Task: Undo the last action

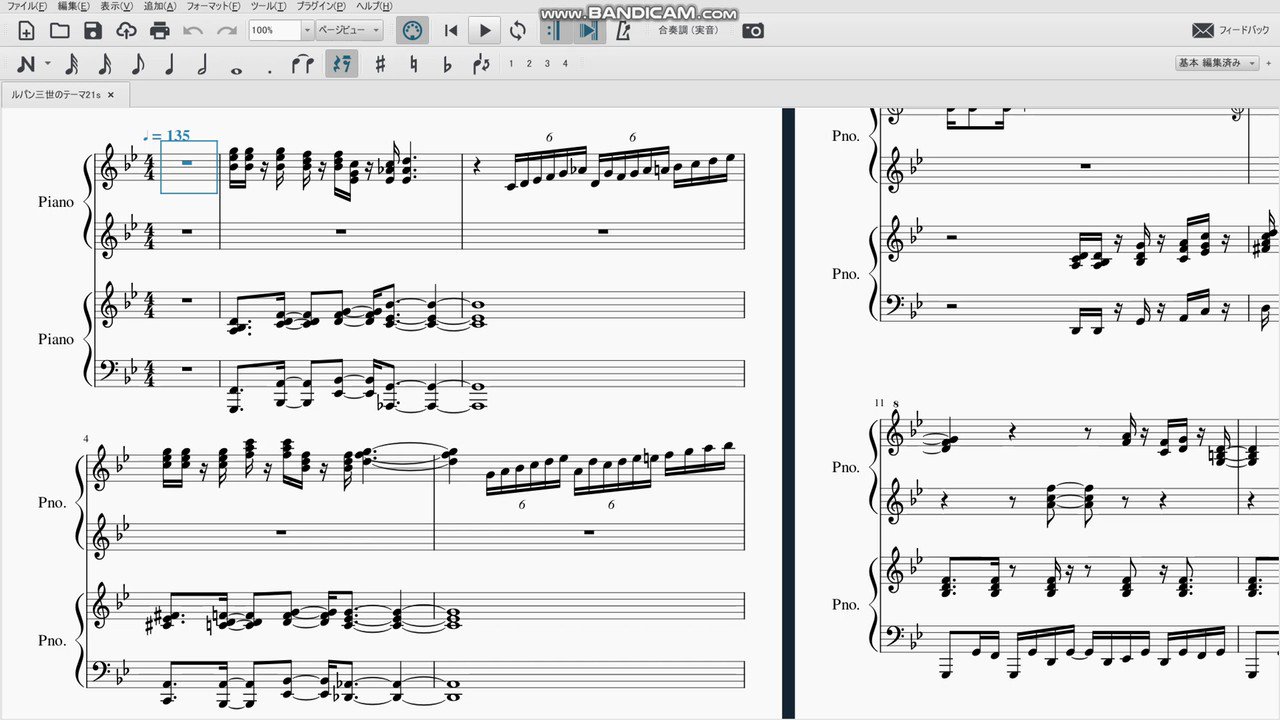Action: point(193,30)
